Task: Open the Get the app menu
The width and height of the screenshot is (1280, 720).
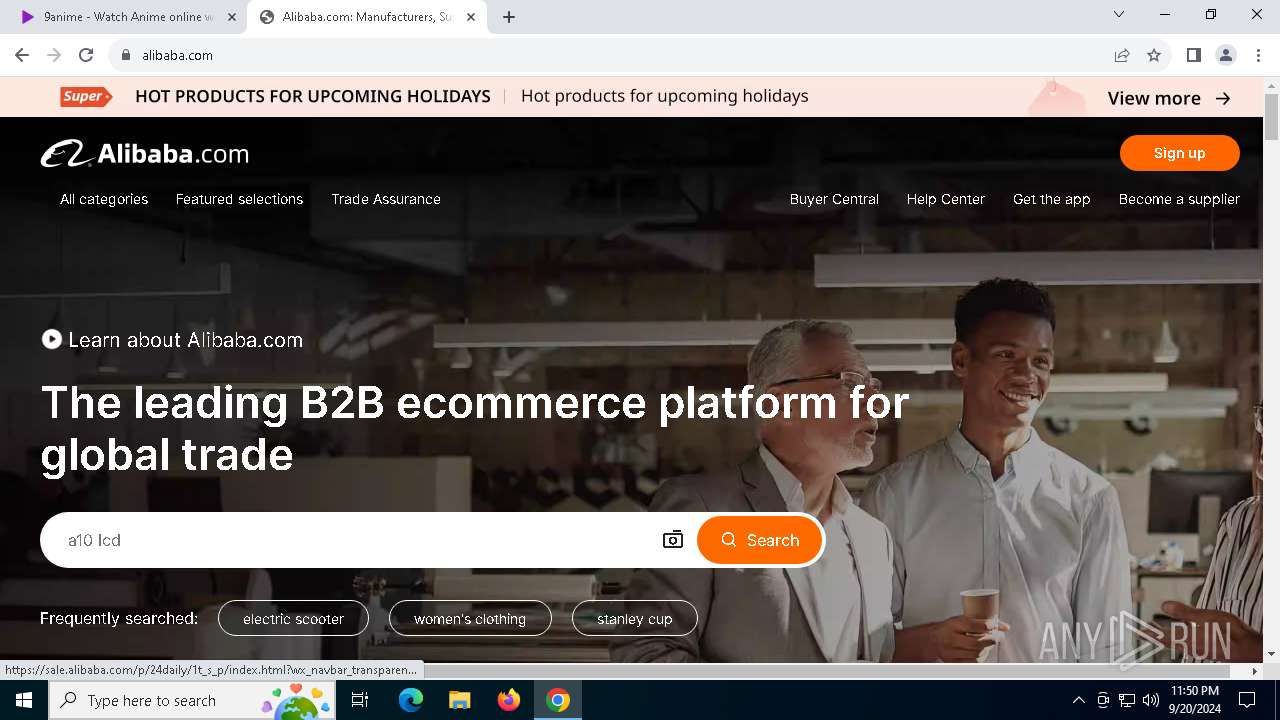Action: tap(1052, 199)
